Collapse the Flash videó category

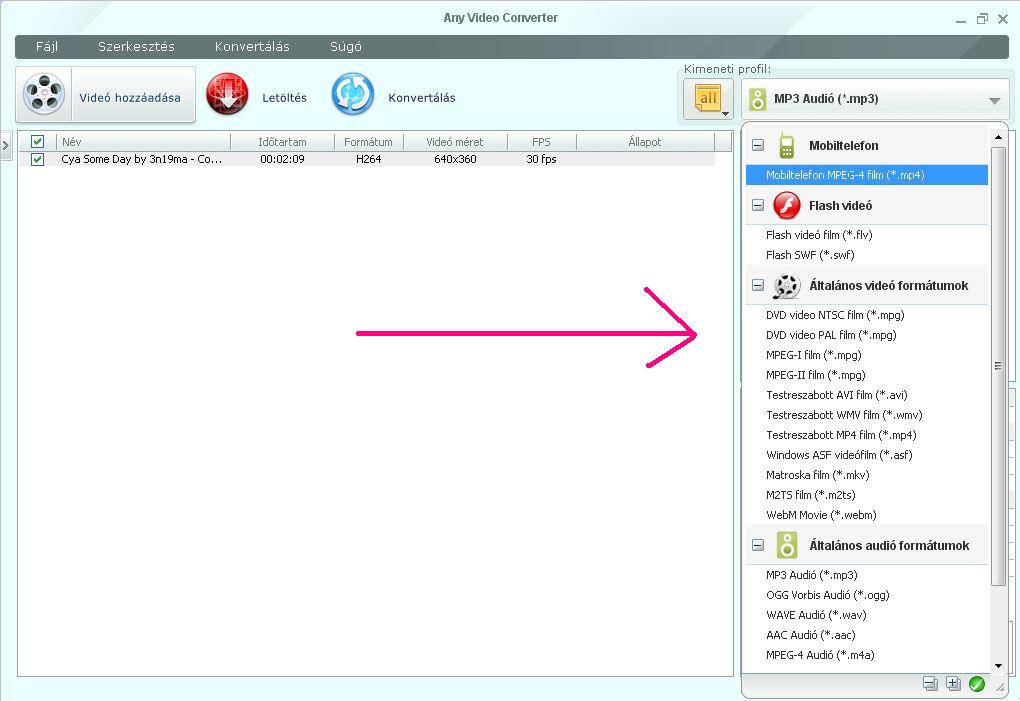click(758, 205)
